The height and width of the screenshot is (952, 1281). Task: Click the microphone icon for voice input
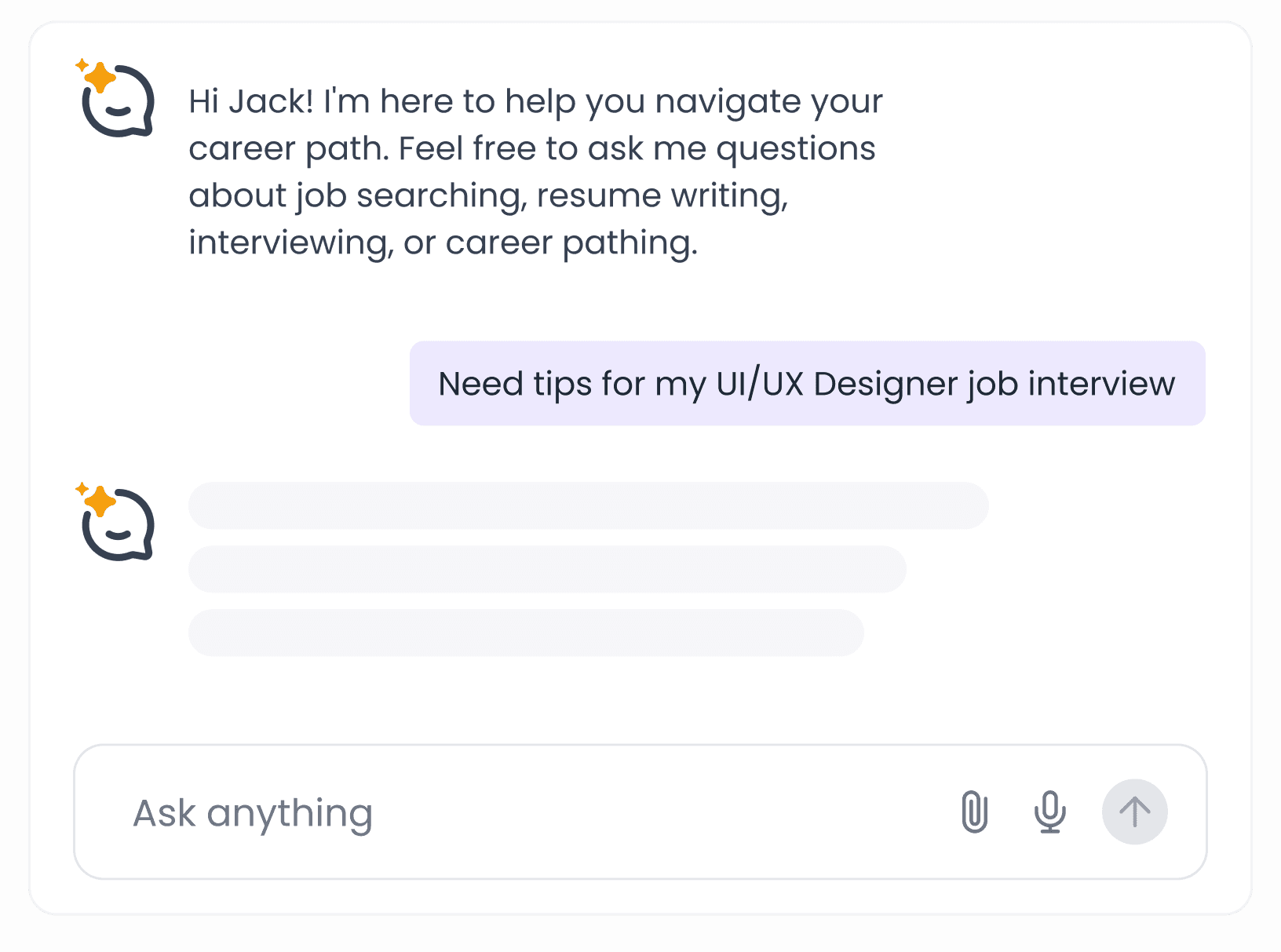tap(1049, 812)
